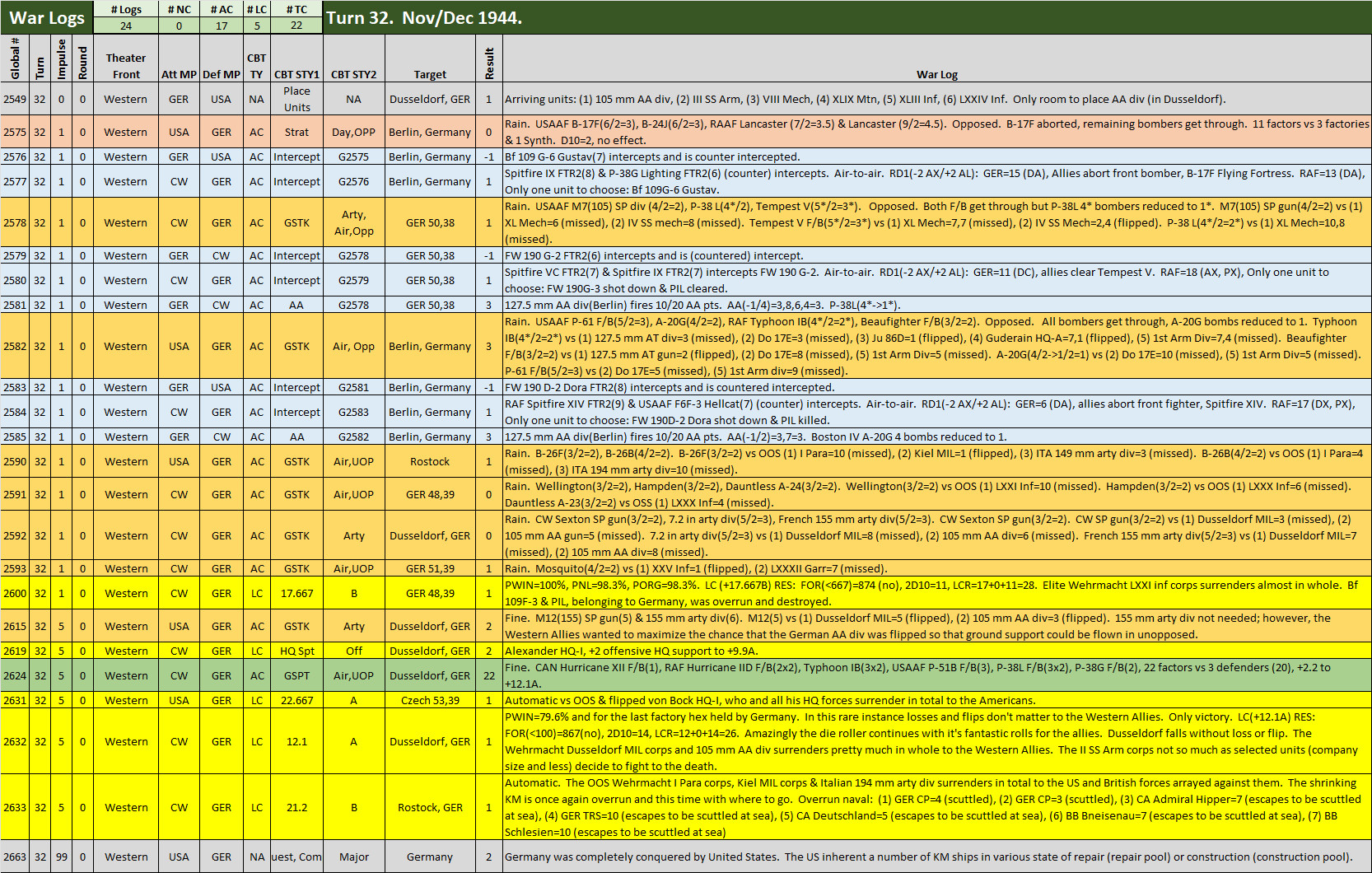Click the war log starting "Arriving units:"
The image size is (1372, 873).
937,99
